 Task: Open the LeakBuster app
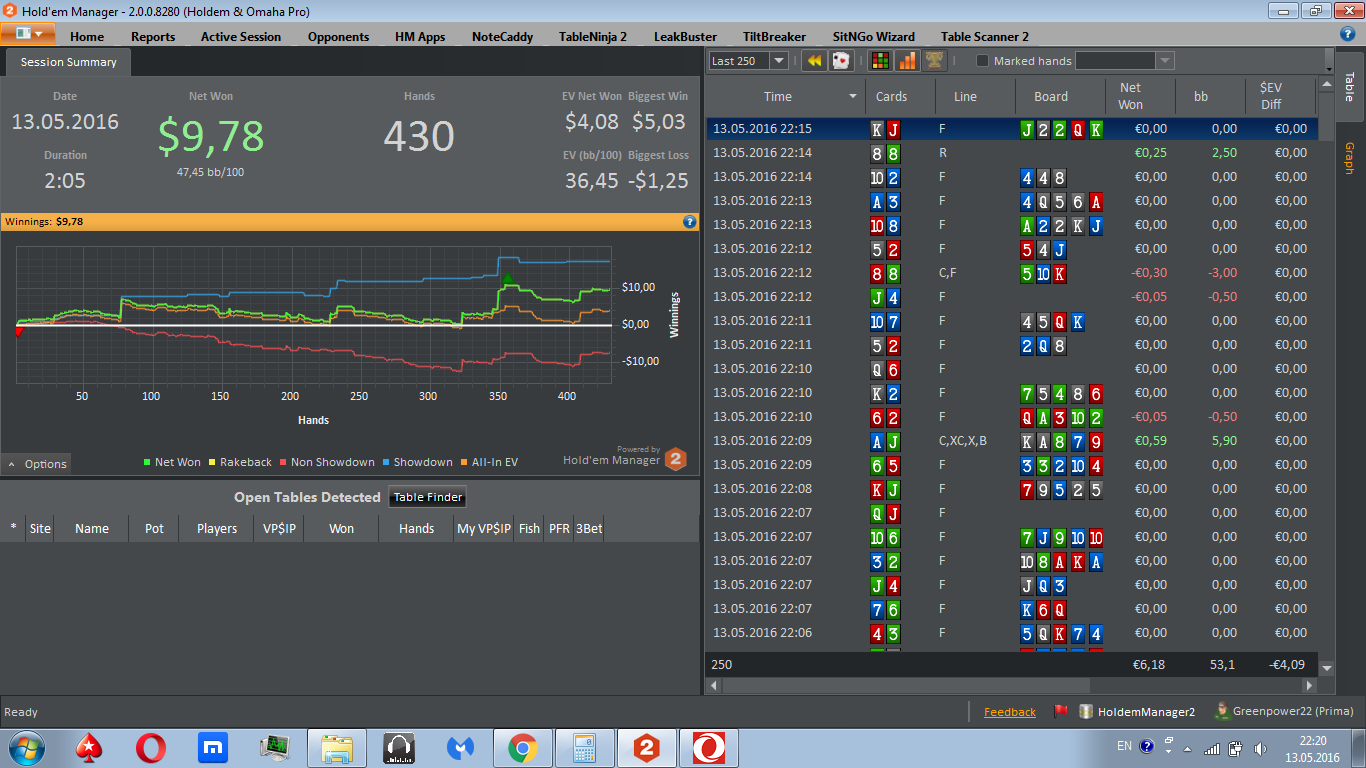point(685,37)
